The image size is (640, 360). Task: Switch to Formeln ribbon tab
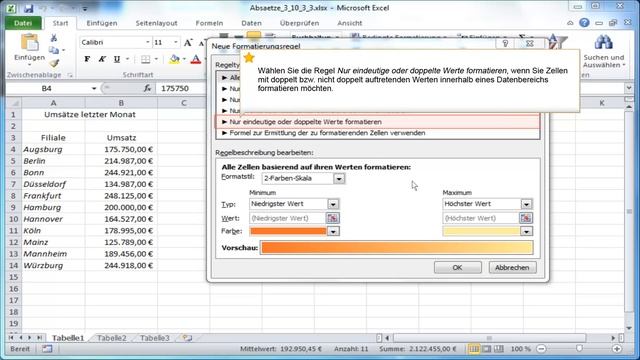(x=209, y=23)
